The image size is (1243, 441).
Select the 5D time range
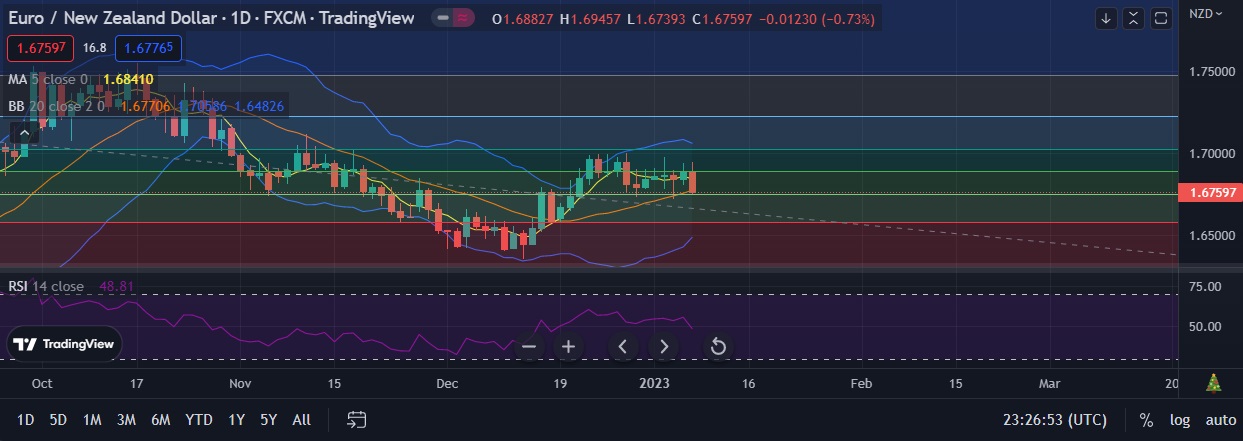coord(58,420)
